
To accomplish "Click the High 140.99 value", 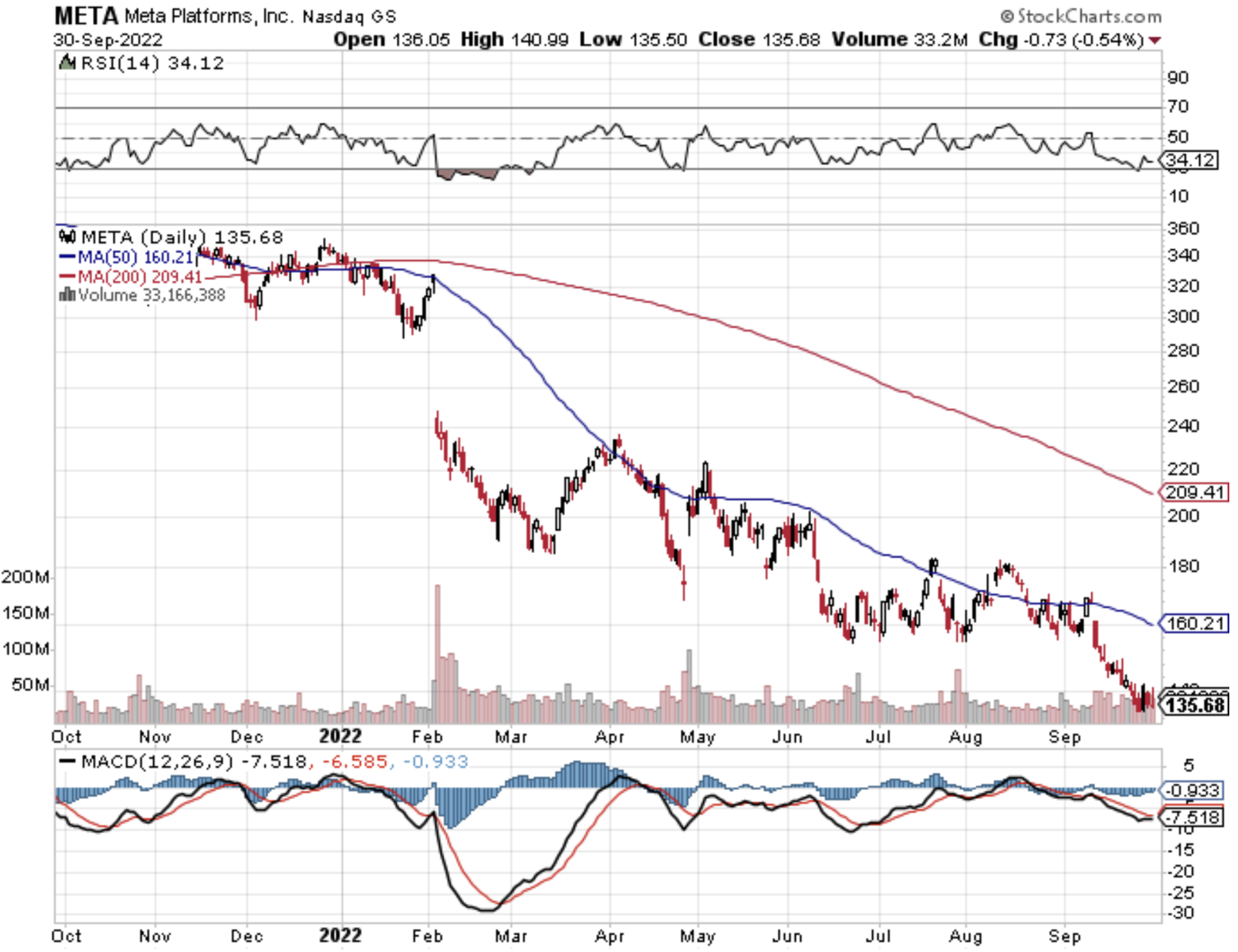I will tap(514, 40).
